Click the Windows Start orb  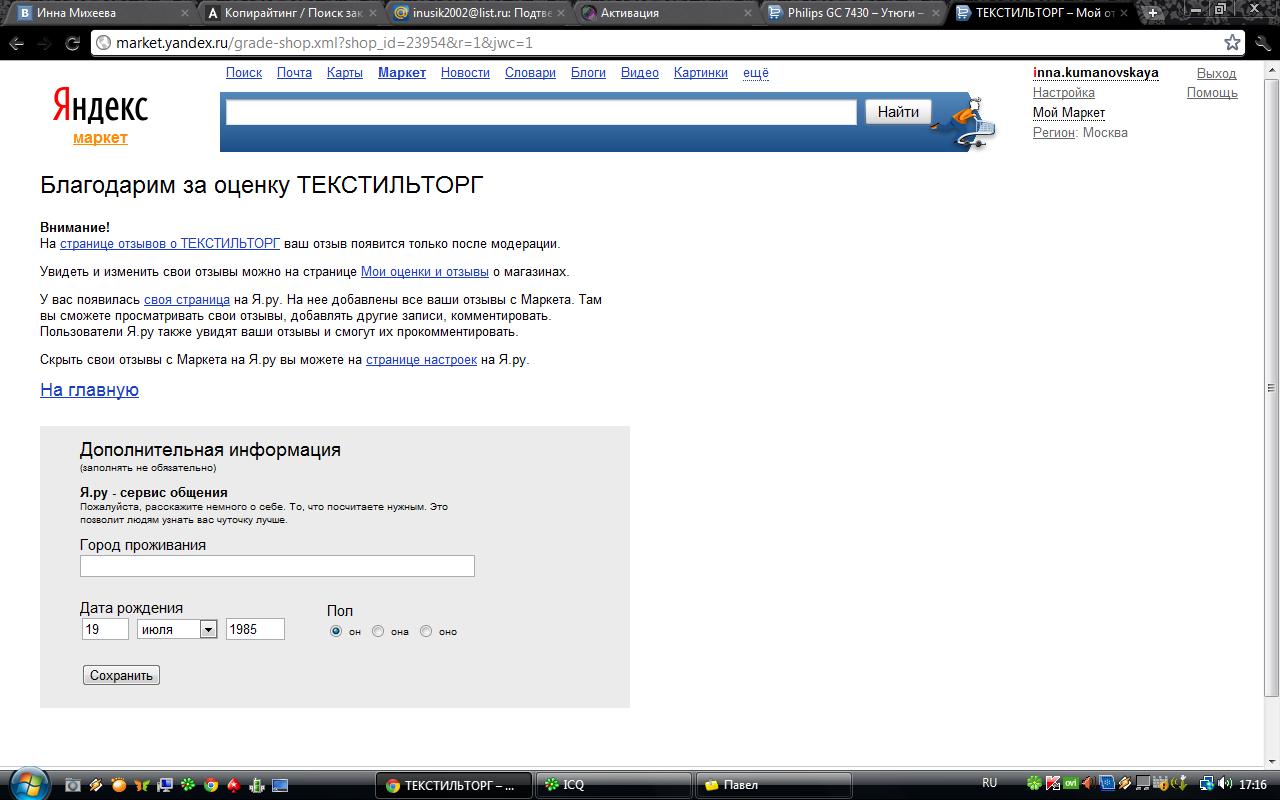[27, 783]
